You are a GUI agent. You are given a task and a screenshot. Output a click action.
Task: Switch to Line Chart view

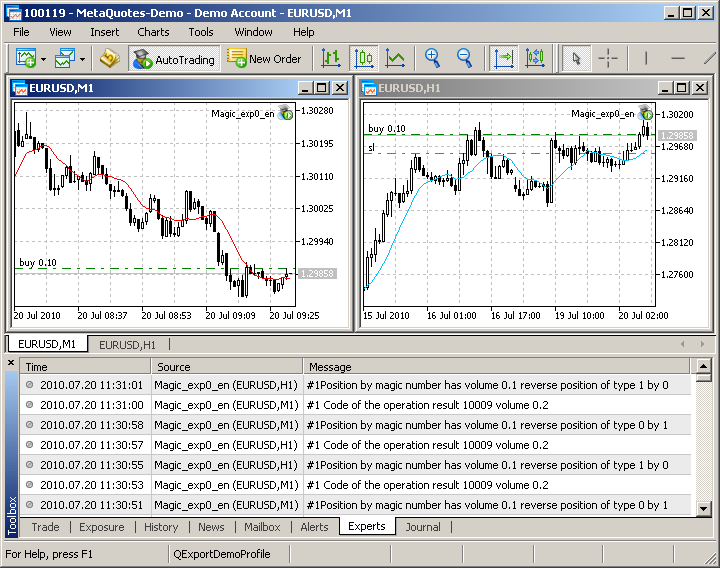395,58
